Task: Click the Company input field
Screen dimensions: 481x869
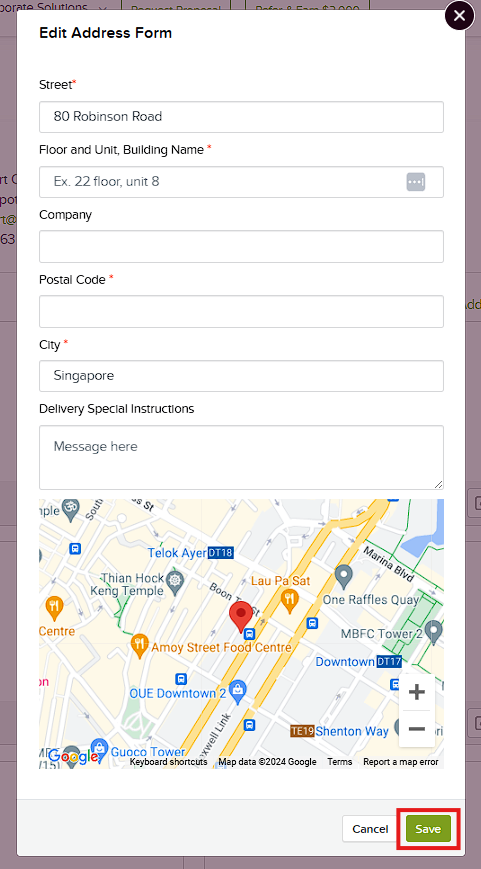Action: click(241, 247)
